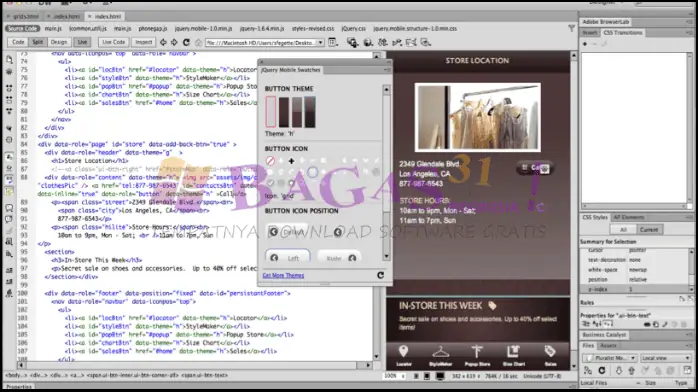Open the address field dropdown arrow

tap(320, 43)
